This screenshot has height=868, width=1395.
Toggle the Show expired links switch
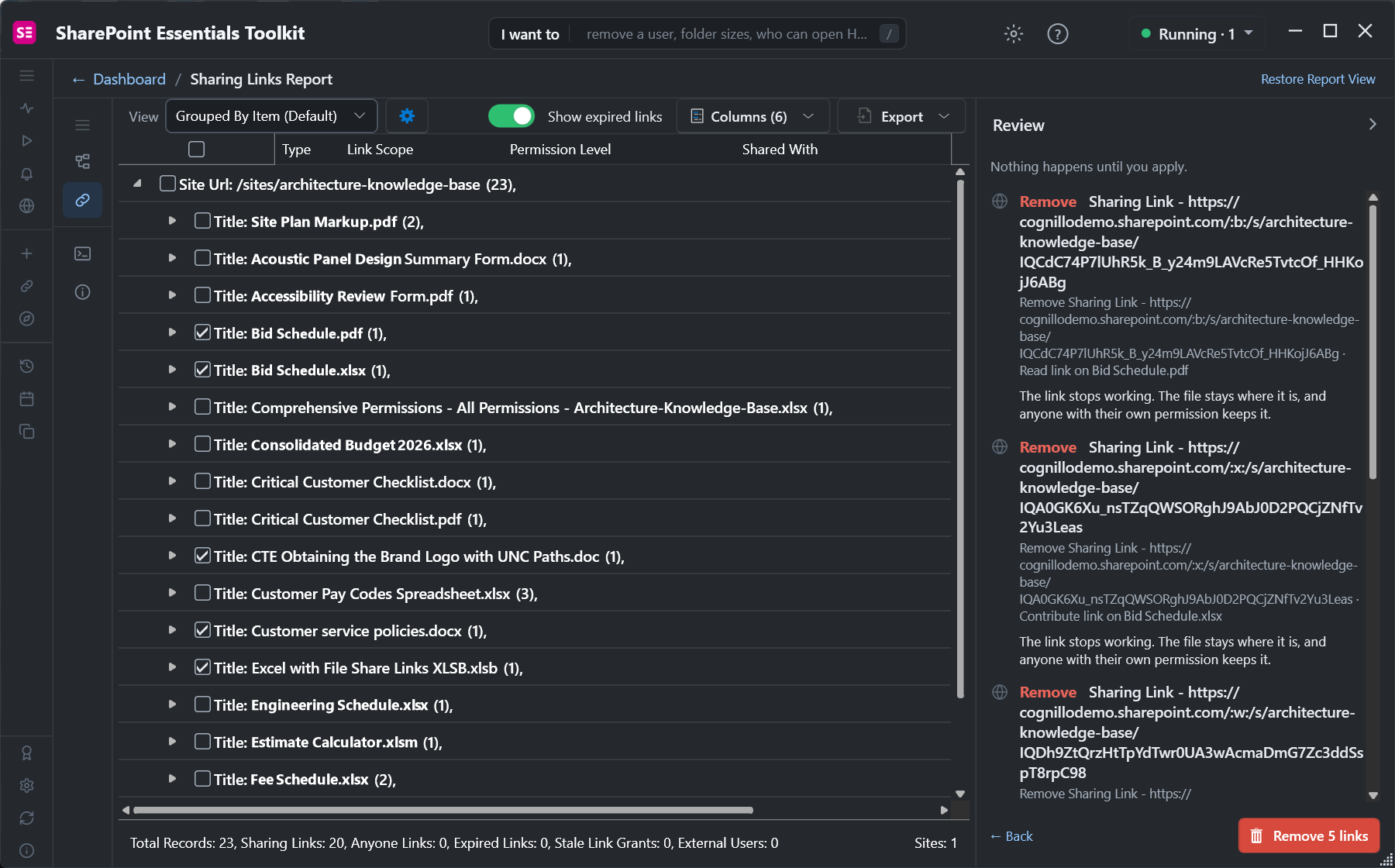(x=511, y=116)
